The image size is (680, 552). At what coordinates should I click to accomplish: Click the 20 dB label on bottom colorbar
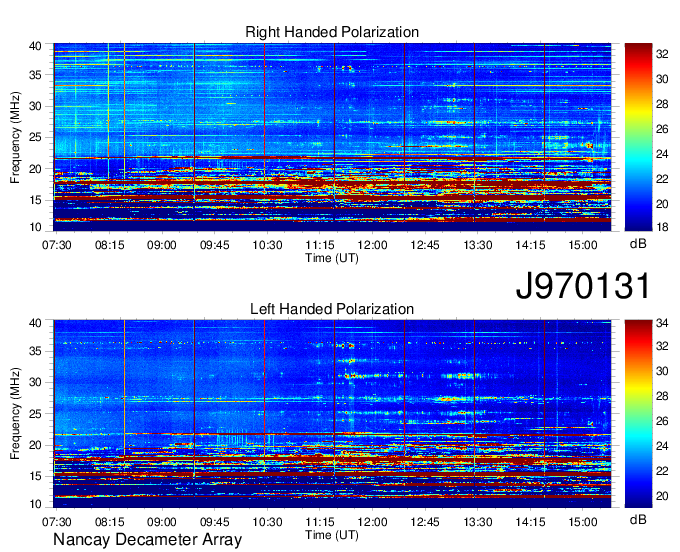[x=662, y=496]
